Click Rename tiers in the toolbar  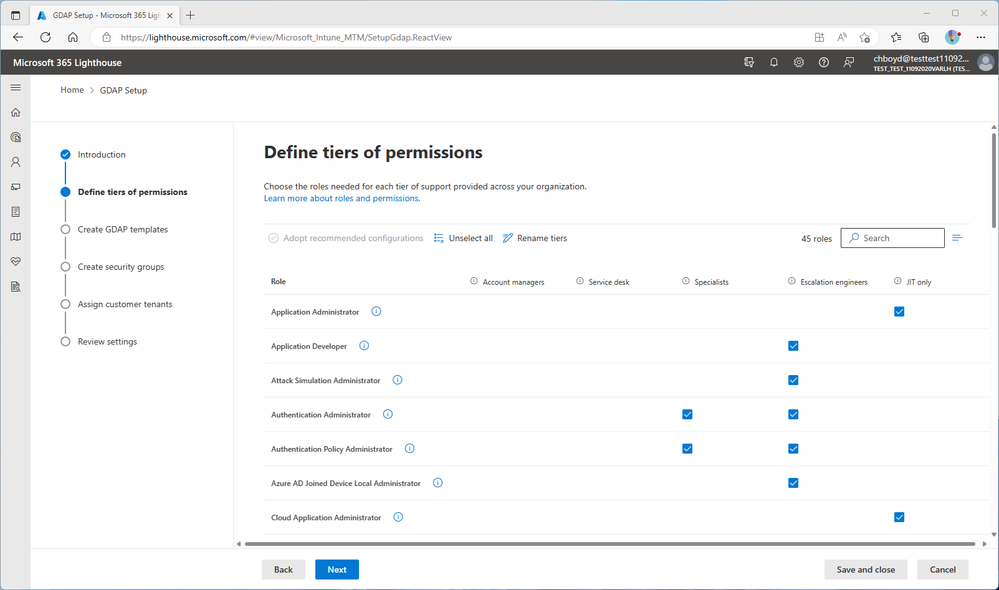535,238
